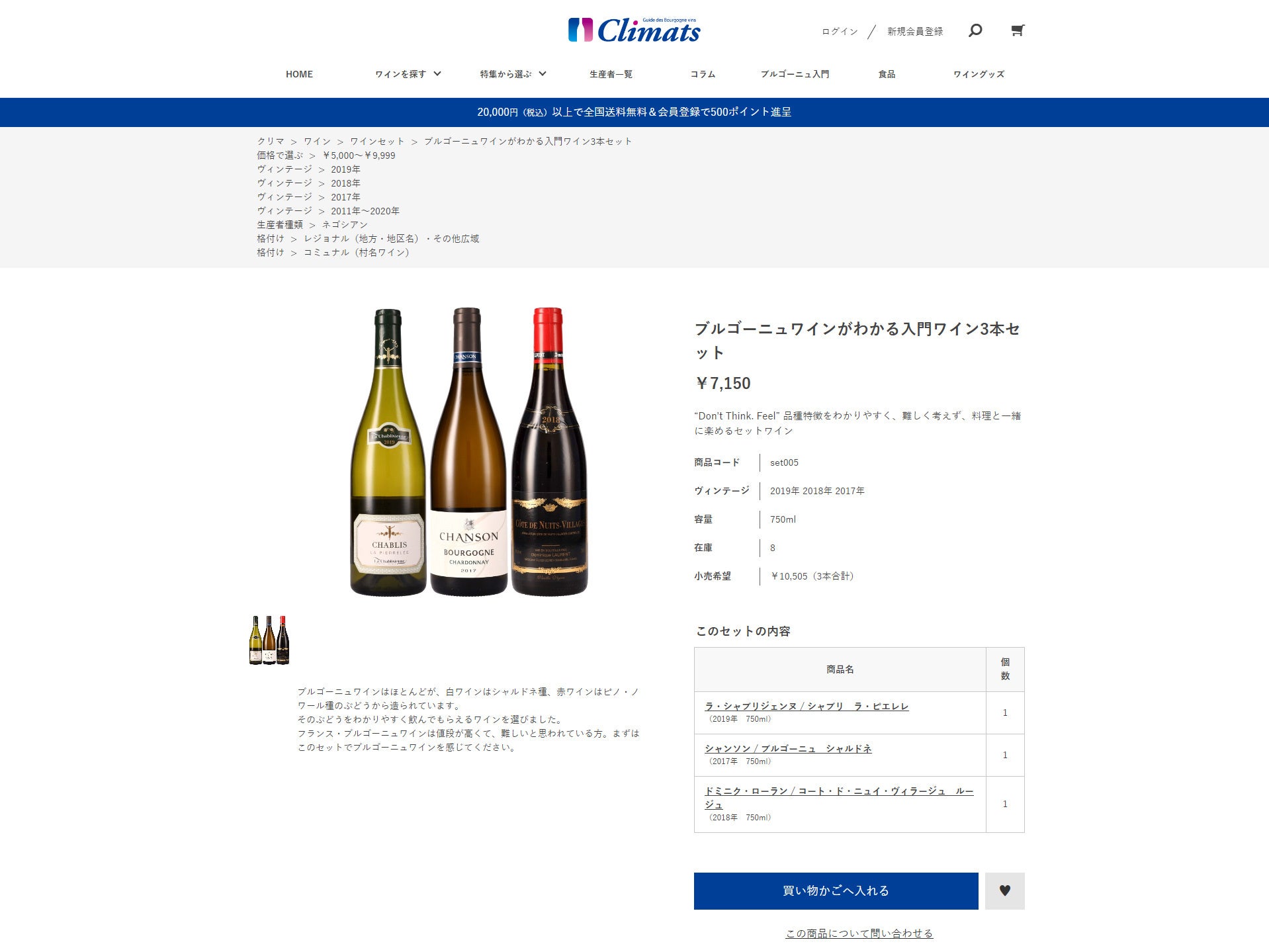
Task: Click the 2018年 vintage breadcrumb
Action: [x=345, y=183]
